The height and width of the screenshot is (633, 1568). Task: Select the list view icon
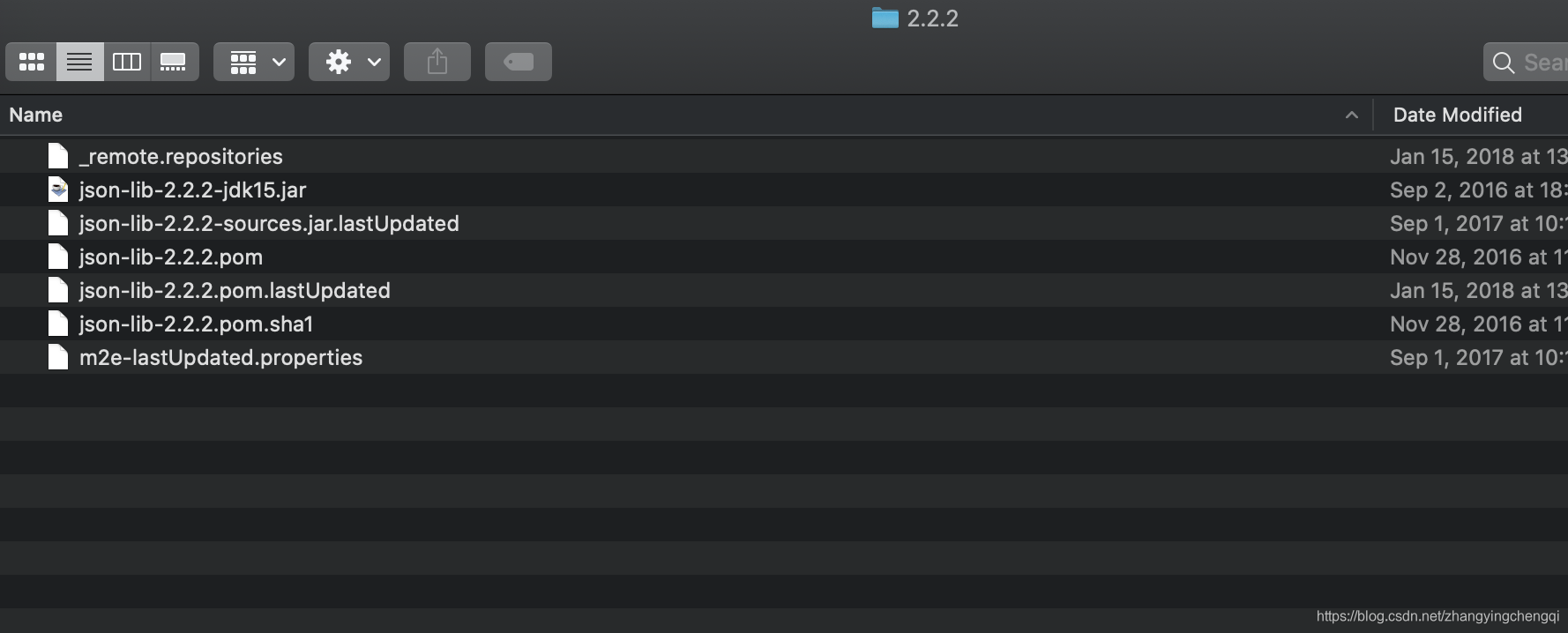[x=78, y=62]
